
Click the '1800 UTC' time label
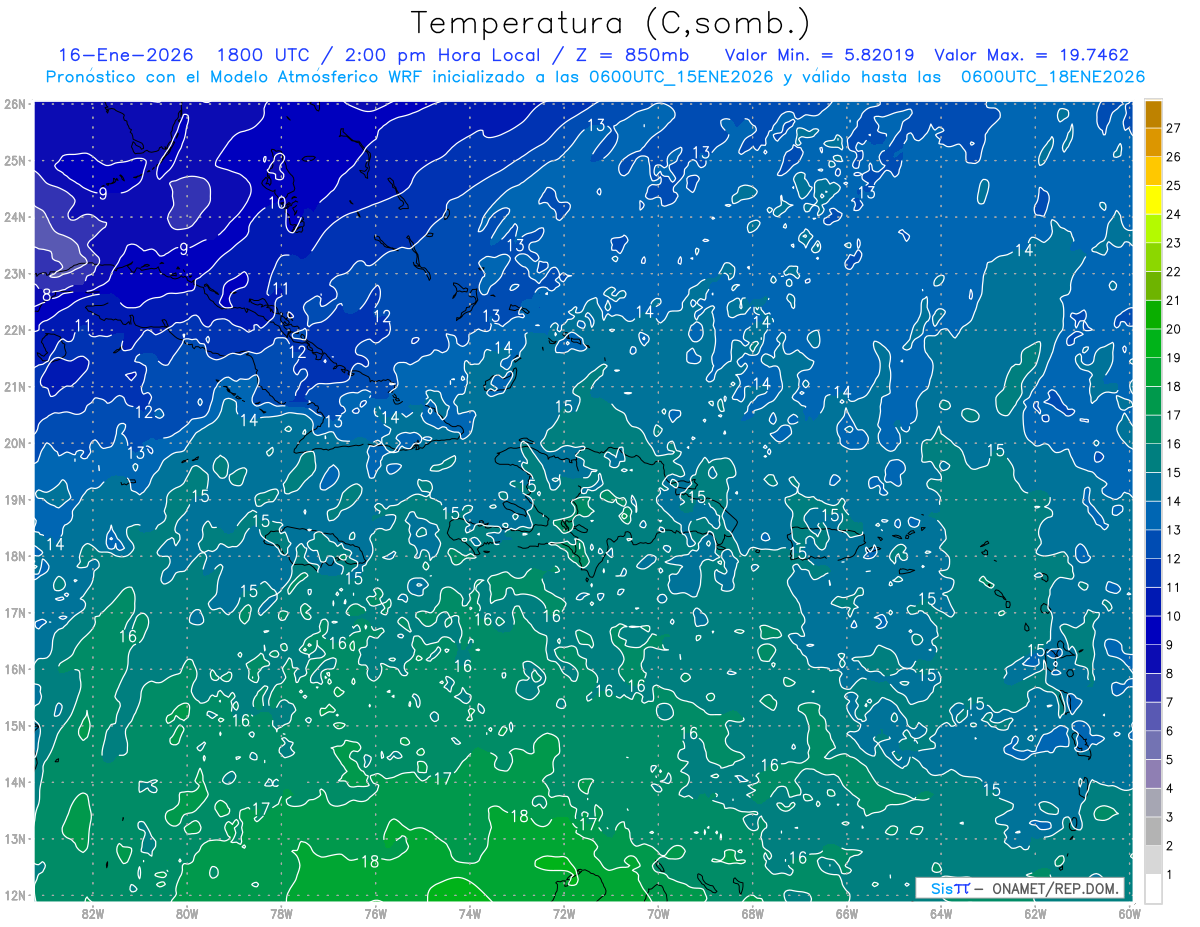coord(266,55)
